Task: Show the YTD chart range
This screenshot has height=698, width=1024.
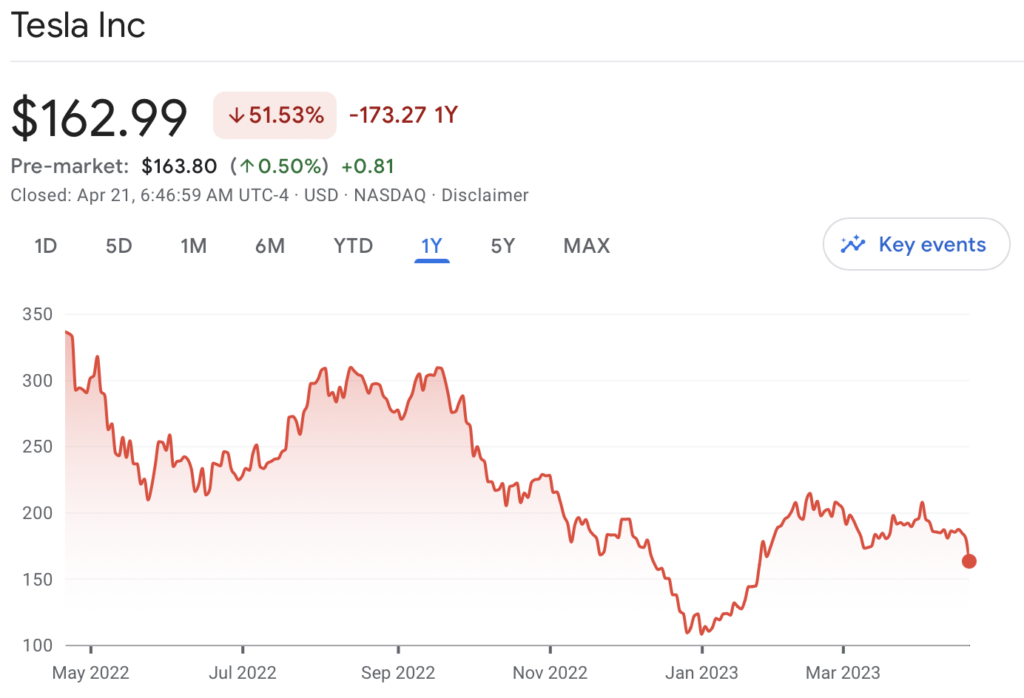Action: tap(353, 246)
